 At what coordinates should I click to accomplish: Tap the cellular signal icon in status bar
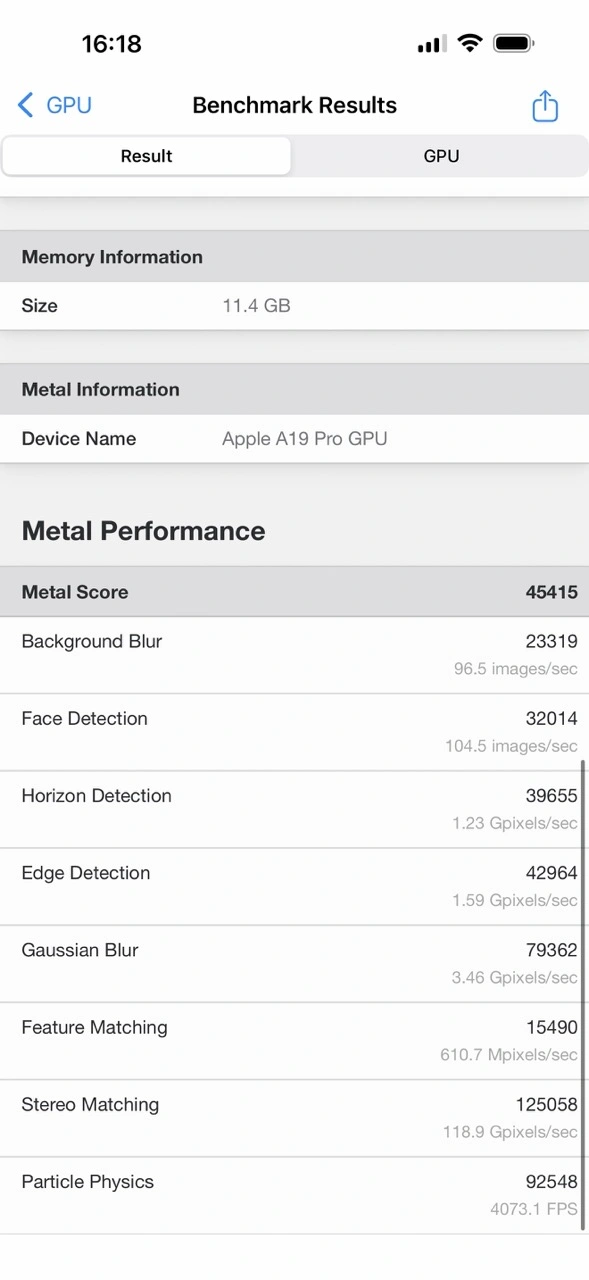430,43
